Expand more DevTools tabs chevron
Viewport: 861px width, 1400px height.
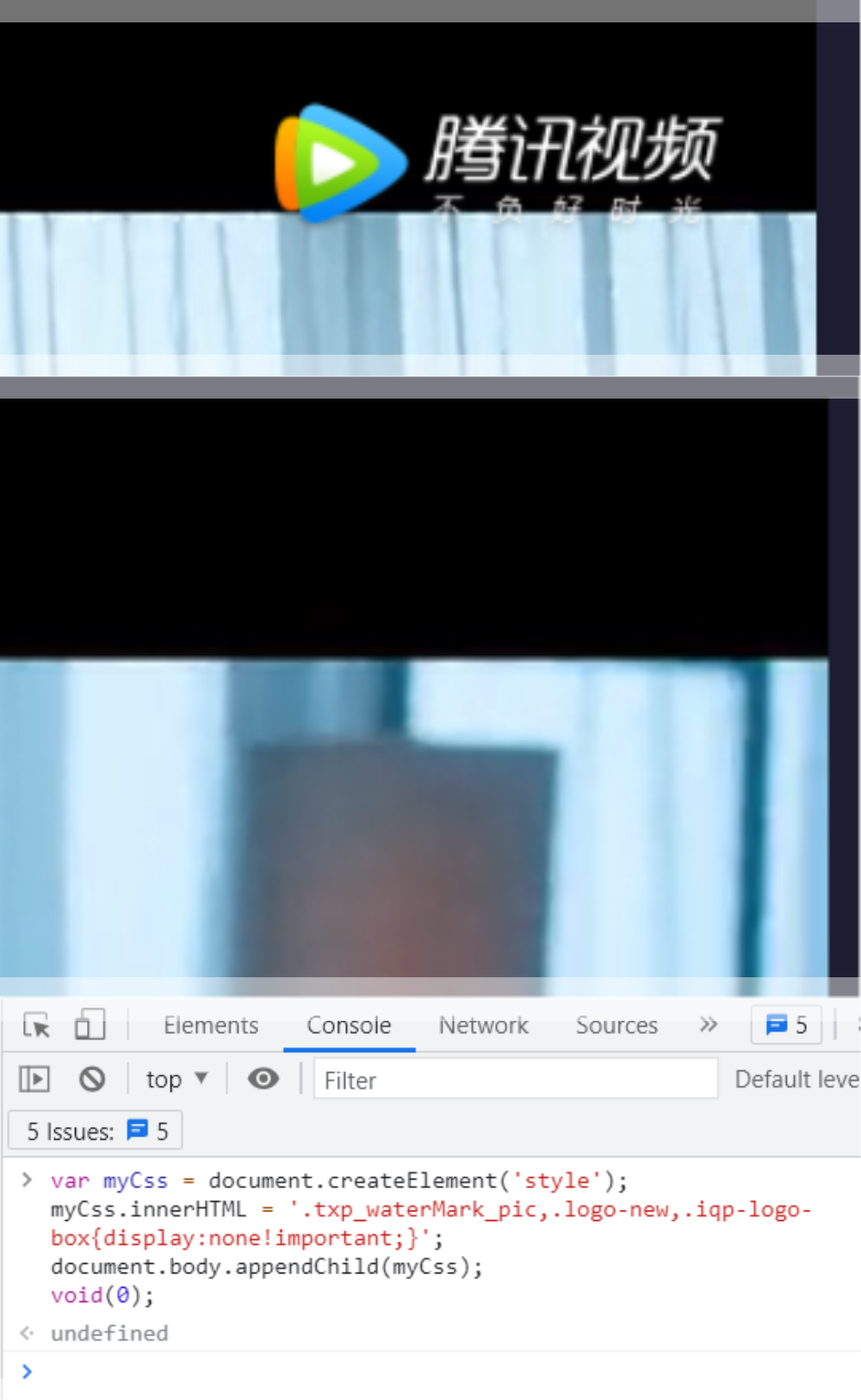pyautogui.click(x=709, y=1025)
